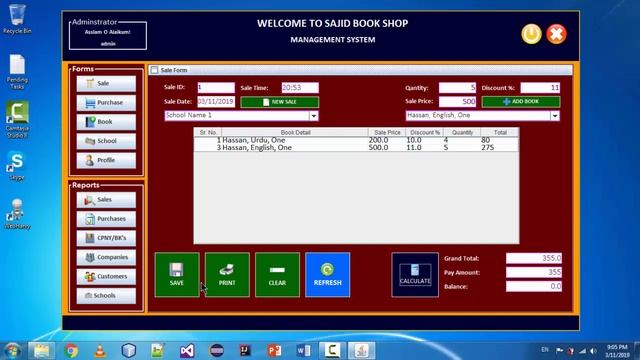This screenshot has width=640, height=360.
Task: Save the sale with SAVE button
Action: [177, 275]
